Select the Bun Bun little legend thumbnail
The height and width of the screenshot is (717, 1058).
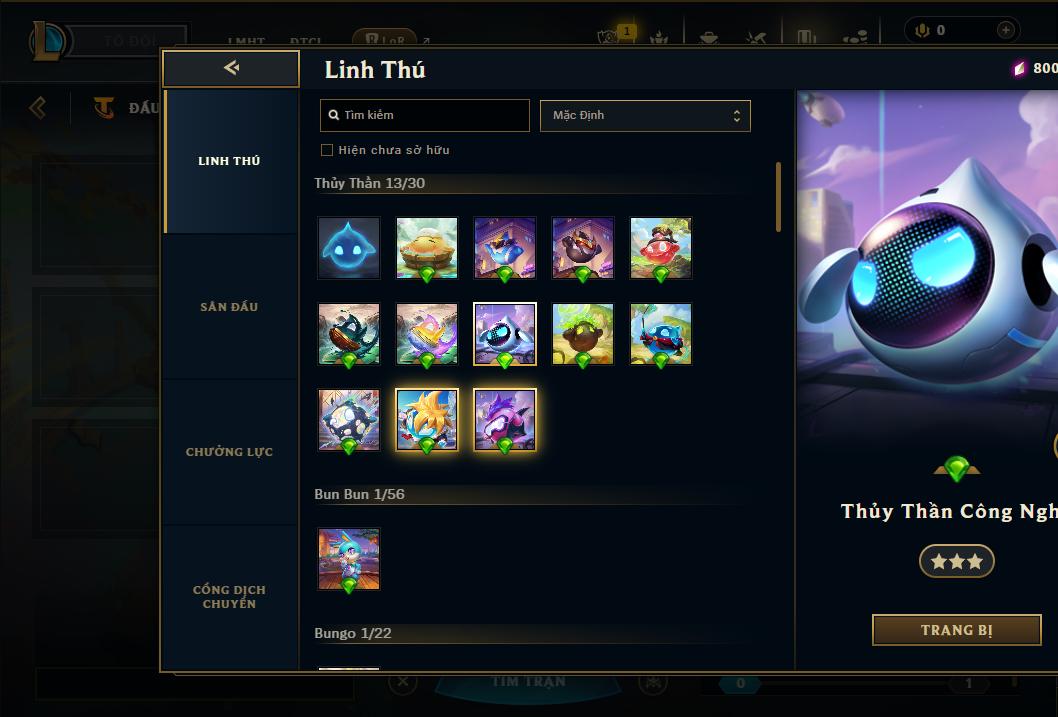349,559
